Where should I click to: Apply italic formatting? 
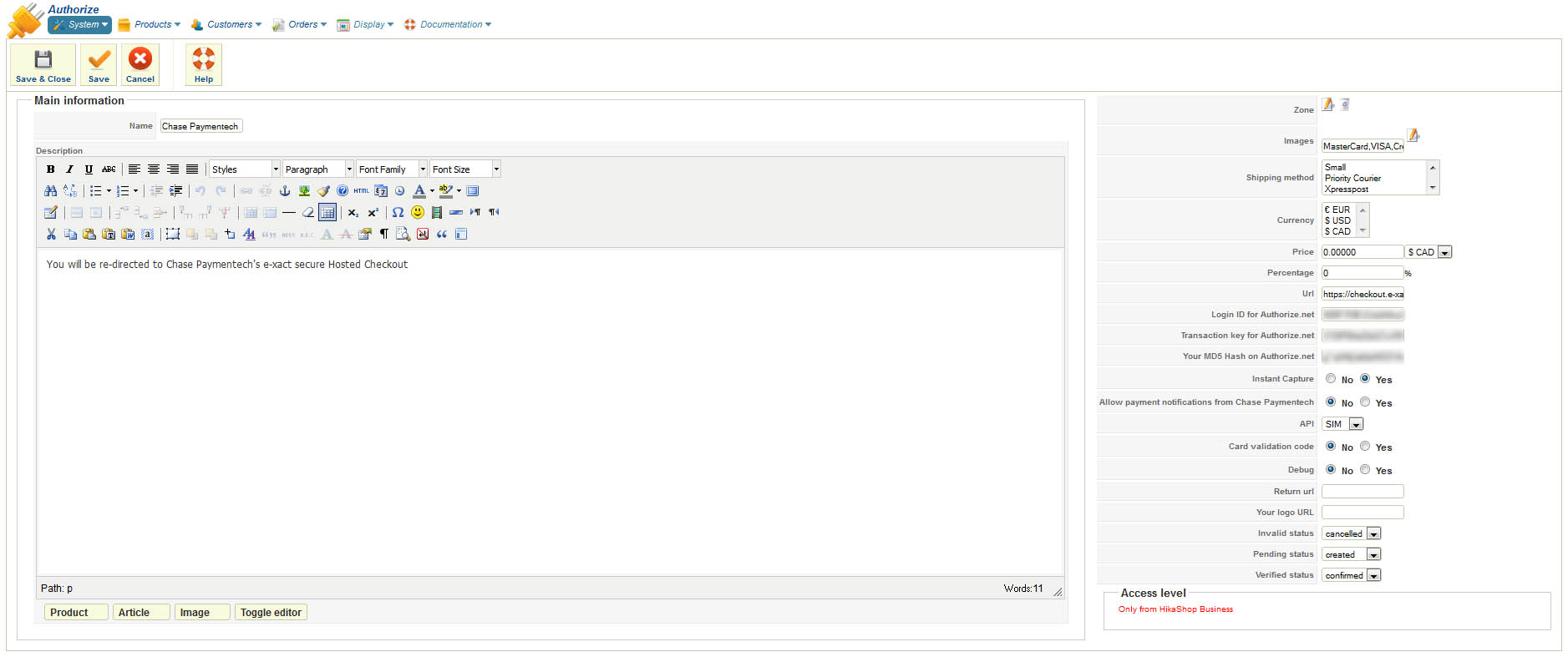point(70,169)
